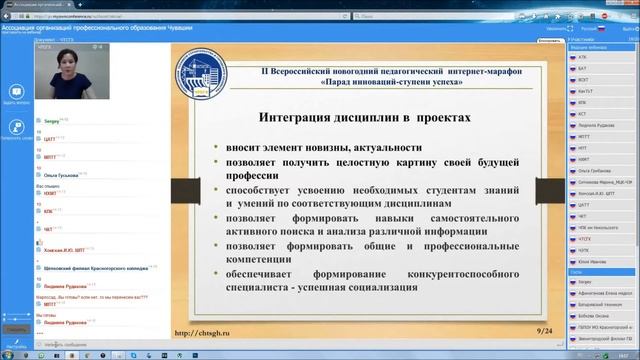Click the red adblock icon in browser toolbar
This screenshot has width=640, height=360.
click(604, 16)
